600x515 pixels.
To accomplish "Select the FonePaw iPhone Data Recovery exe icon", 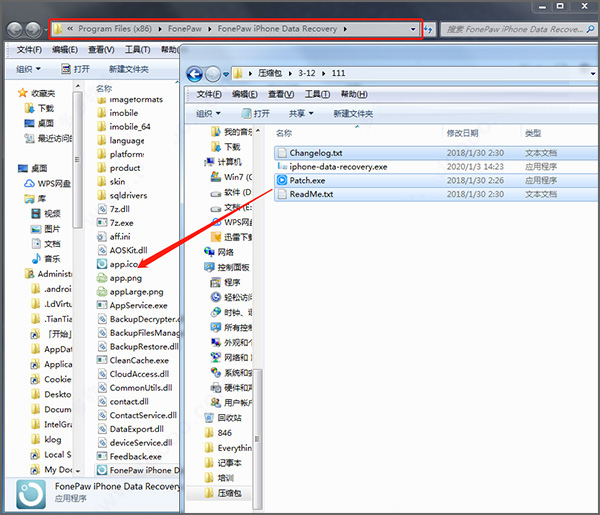I will point(102,470).
